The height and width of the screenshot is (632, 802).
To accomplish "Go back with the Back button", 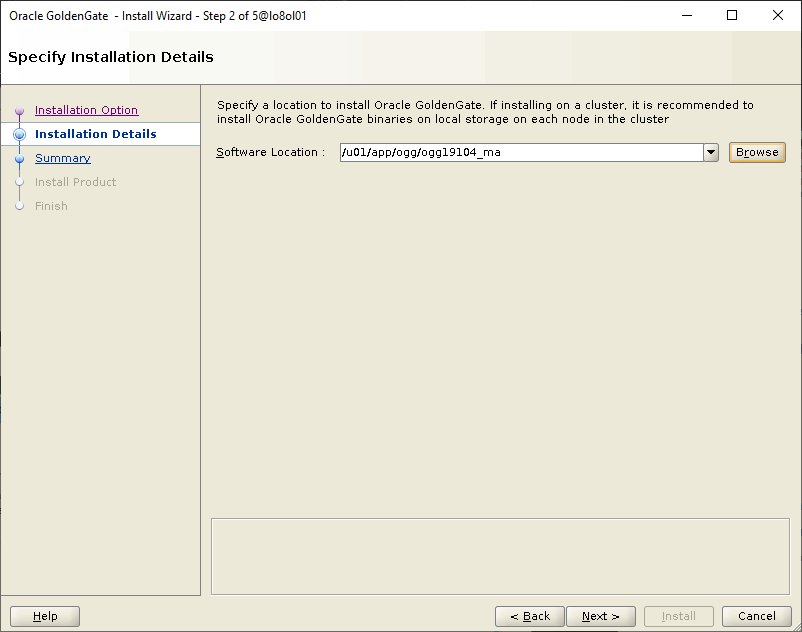I will (x=529, y=616).
